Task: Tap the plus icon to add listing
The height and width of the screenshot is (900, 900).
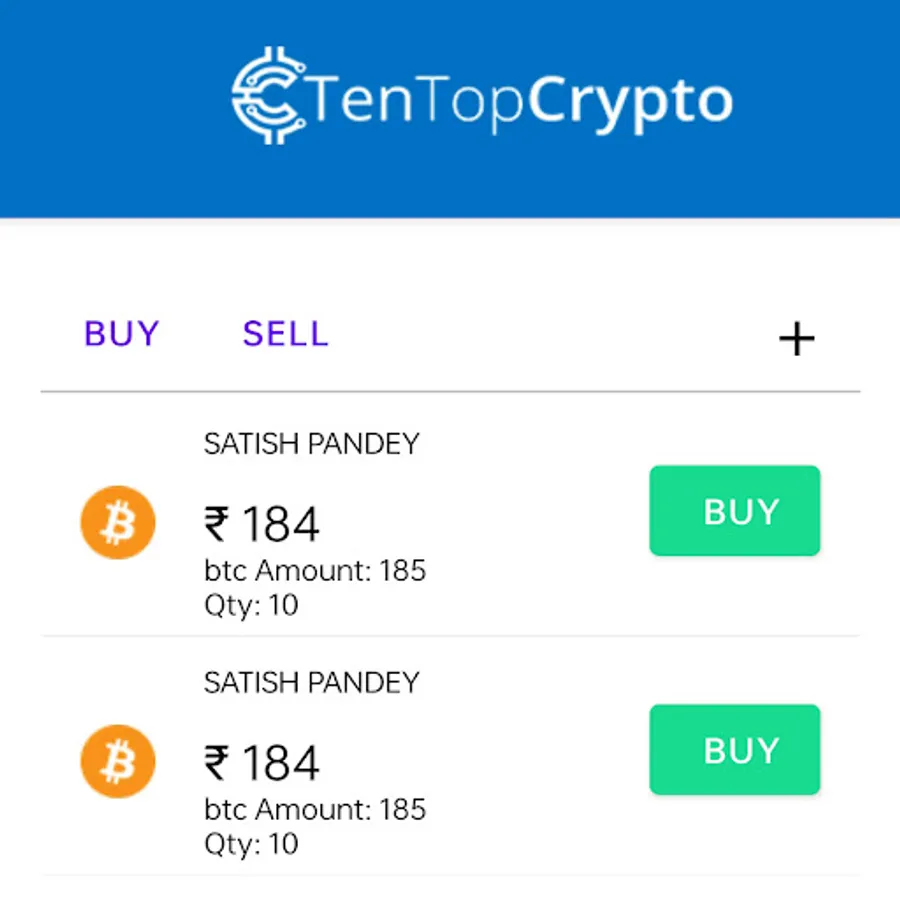Action: tap(796, 340)
